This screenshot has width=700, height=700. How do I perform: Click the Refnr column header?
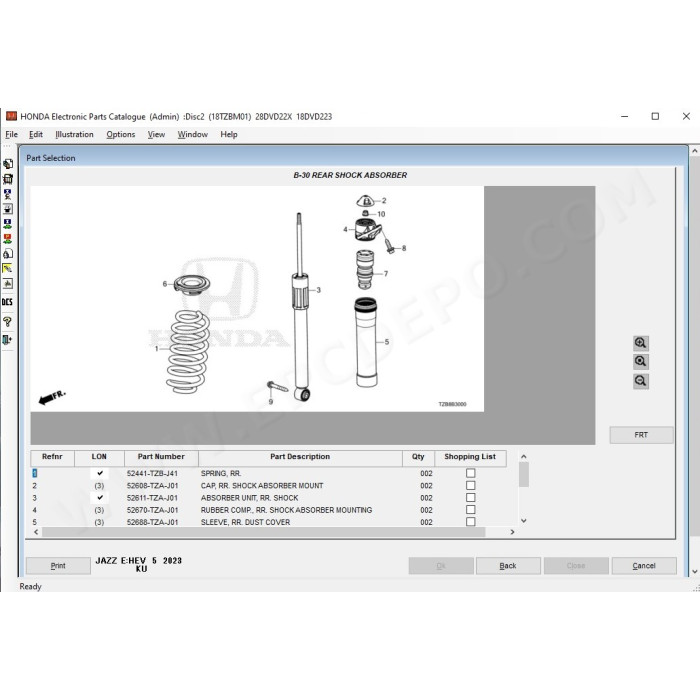(x=52, y=457)
